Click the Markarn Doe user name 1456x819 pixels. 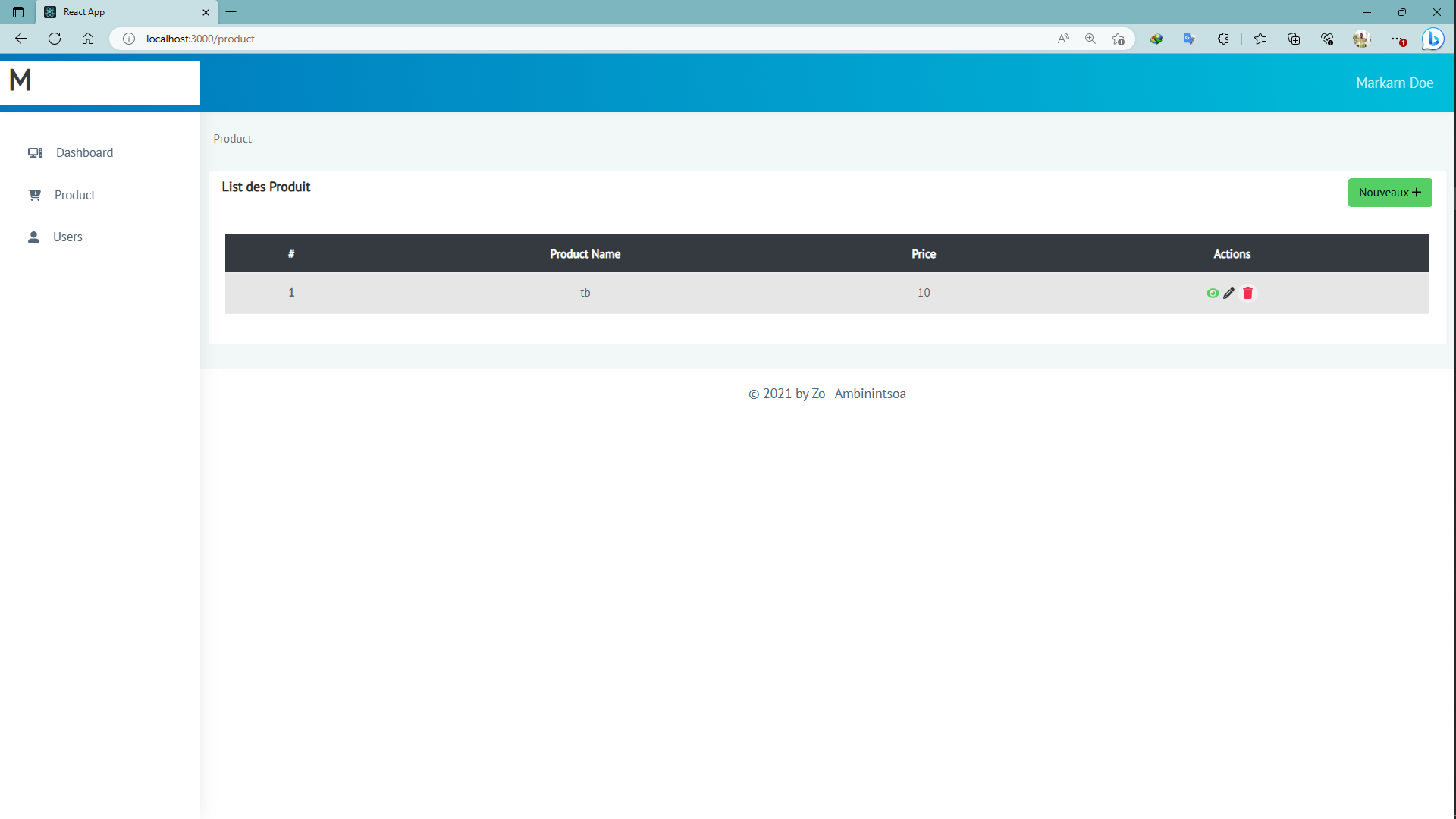tap(1394, 83)
